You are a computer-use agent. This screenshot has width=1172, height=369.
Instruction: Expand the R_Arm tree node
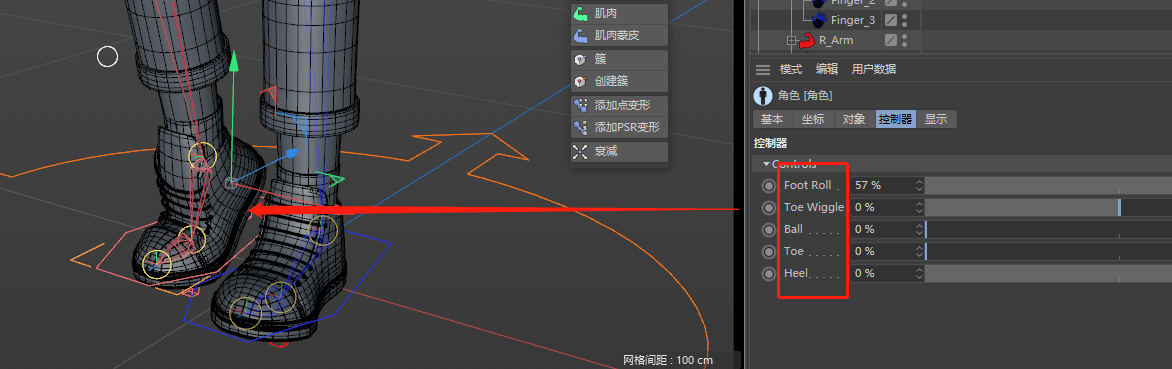coord(792,40)
